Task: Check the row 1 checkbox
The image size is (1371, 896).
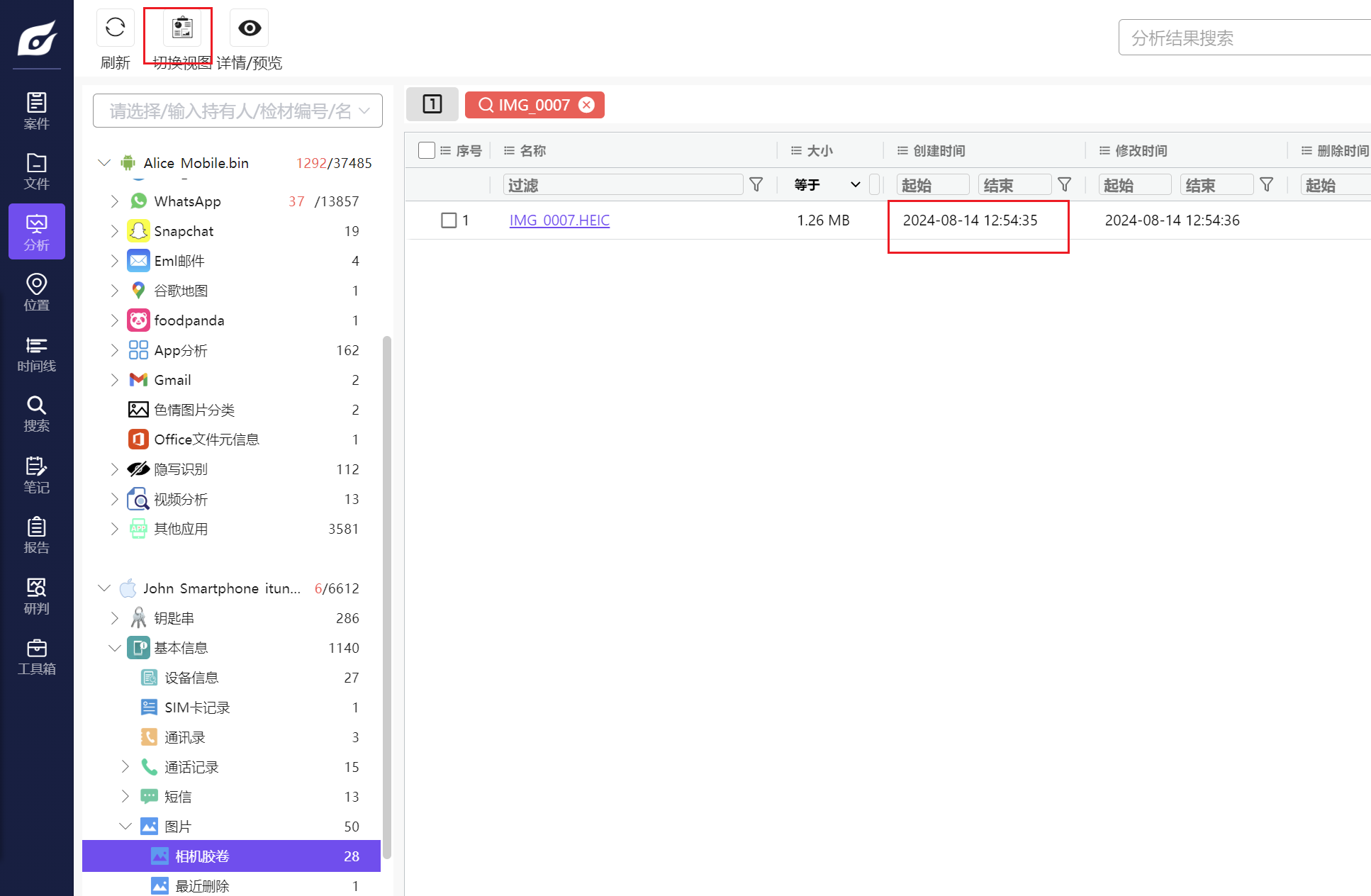Action: tap(449, 220)
